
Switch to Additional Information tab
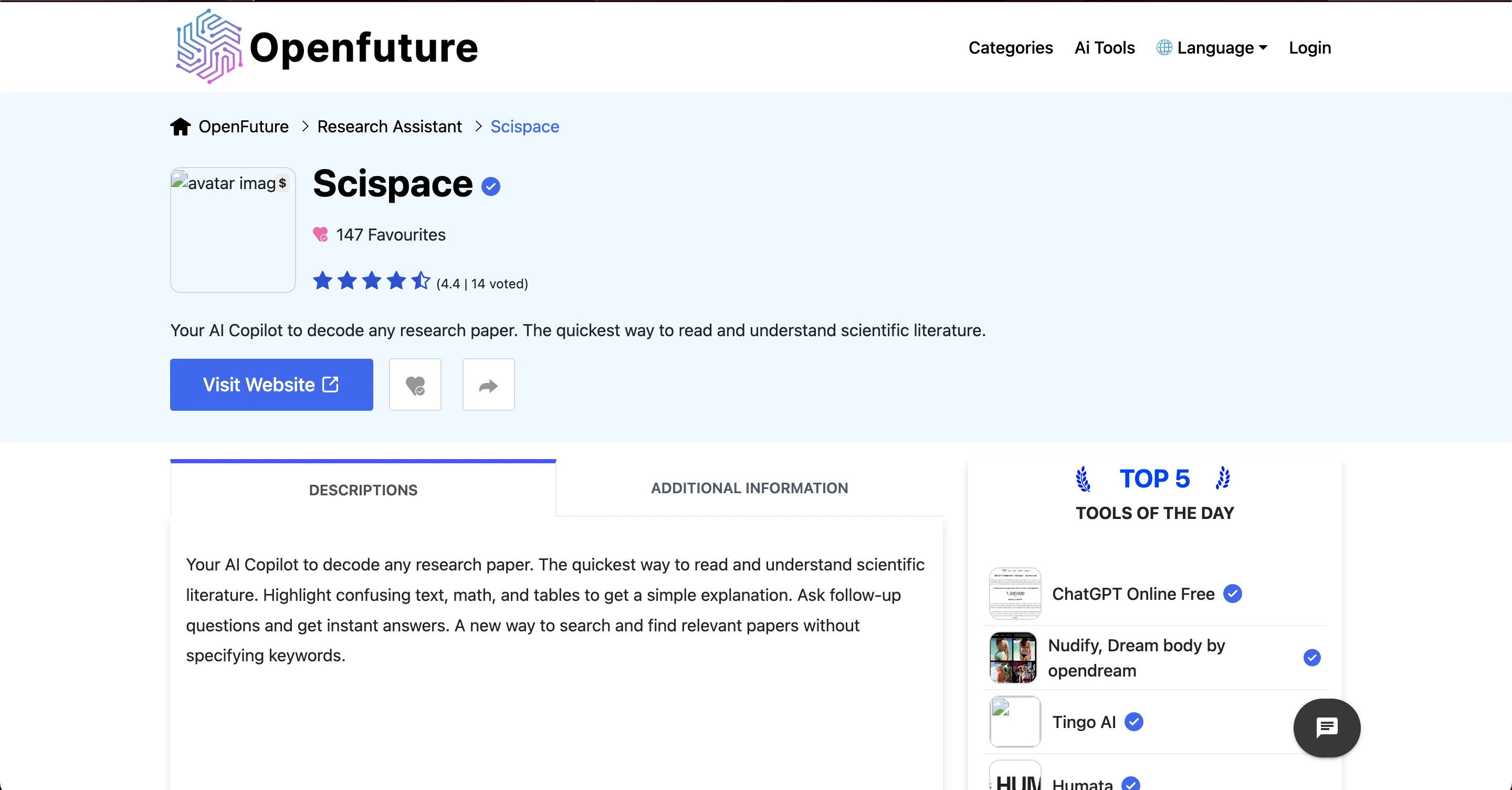(x=749, y=488)
